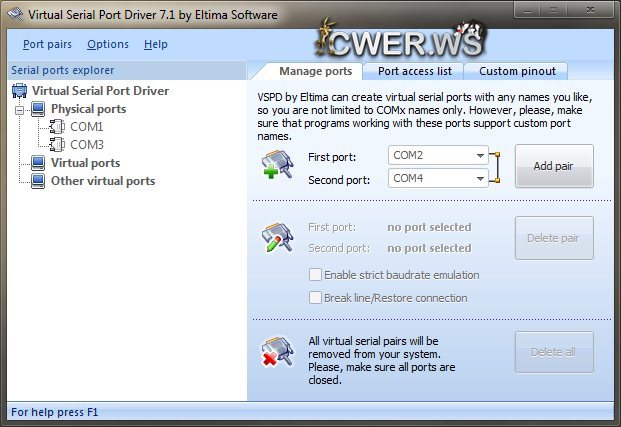
Task: Open the Help menu
Action: [x=156, y=44]
